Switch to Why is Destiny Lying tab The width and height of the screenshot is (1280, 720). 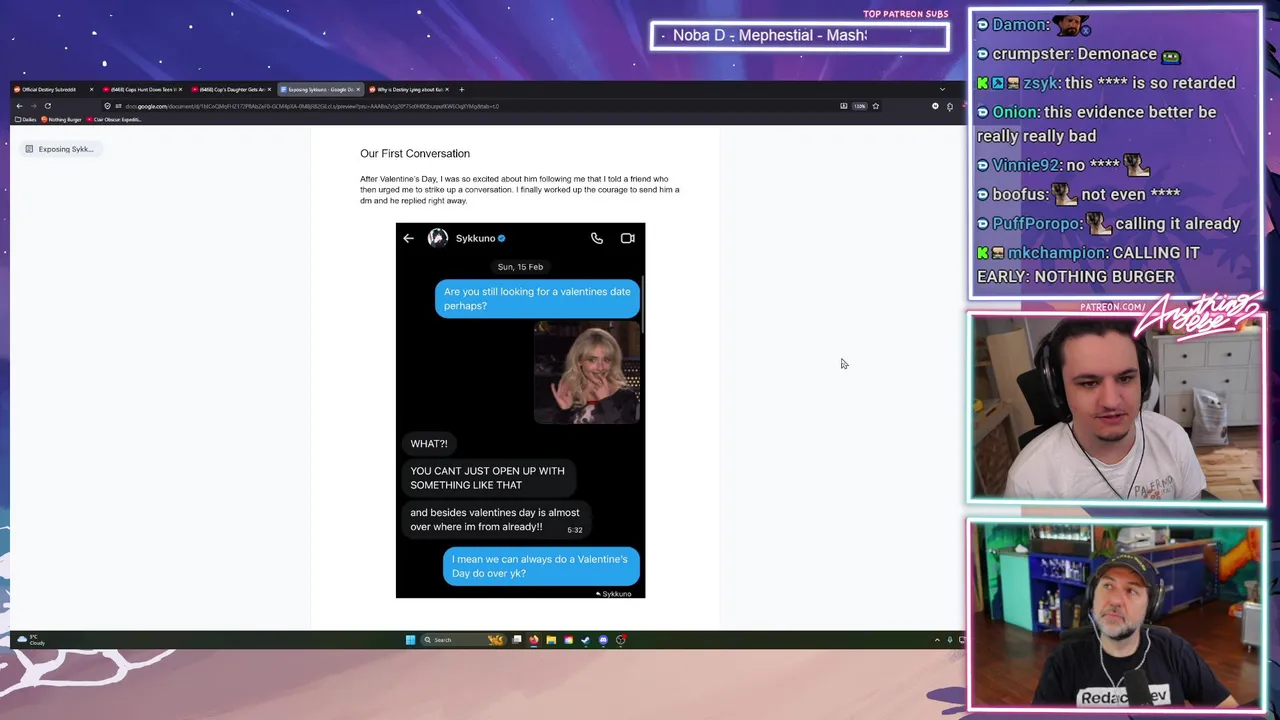tap(408, 89)
